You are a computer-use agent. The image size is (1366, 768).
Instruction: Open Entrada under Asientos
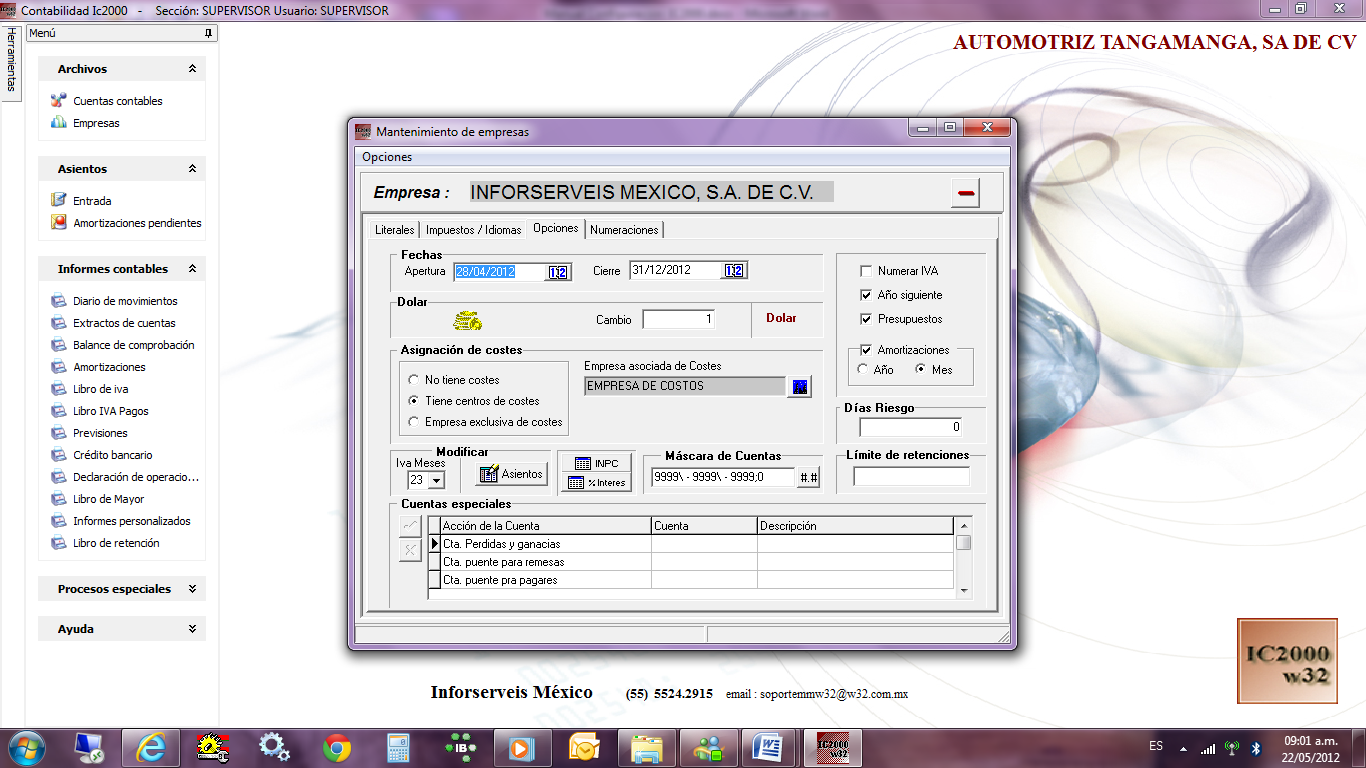pyautogui.click(x=92, y=201)
